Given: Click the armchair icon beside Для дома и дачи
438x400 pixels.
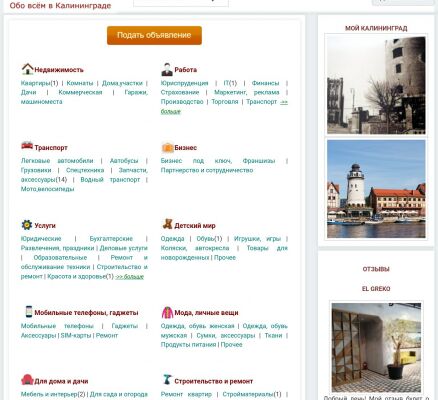Looking at the screenshot, I should pos(27,380).
